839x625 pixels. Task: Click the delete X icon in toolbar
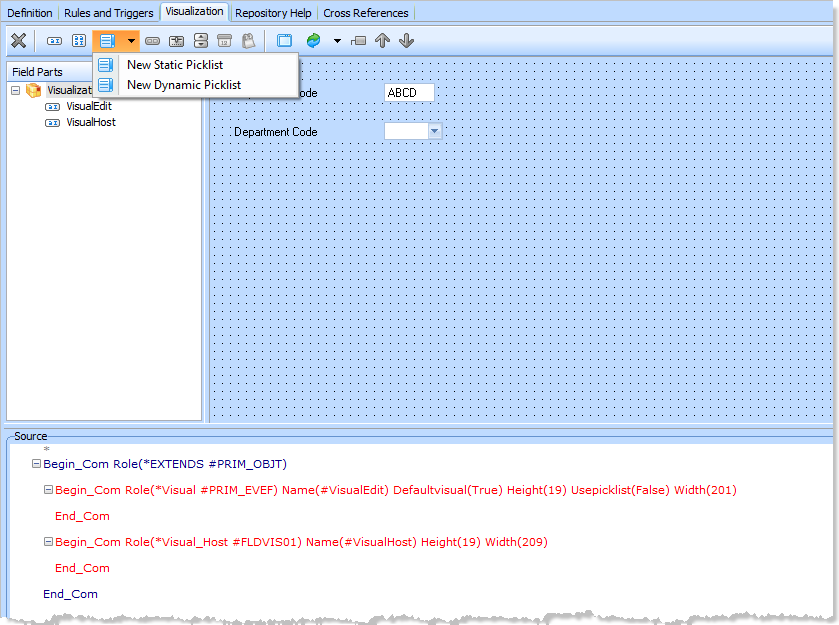pyautogui.click(x=18, y=41)
